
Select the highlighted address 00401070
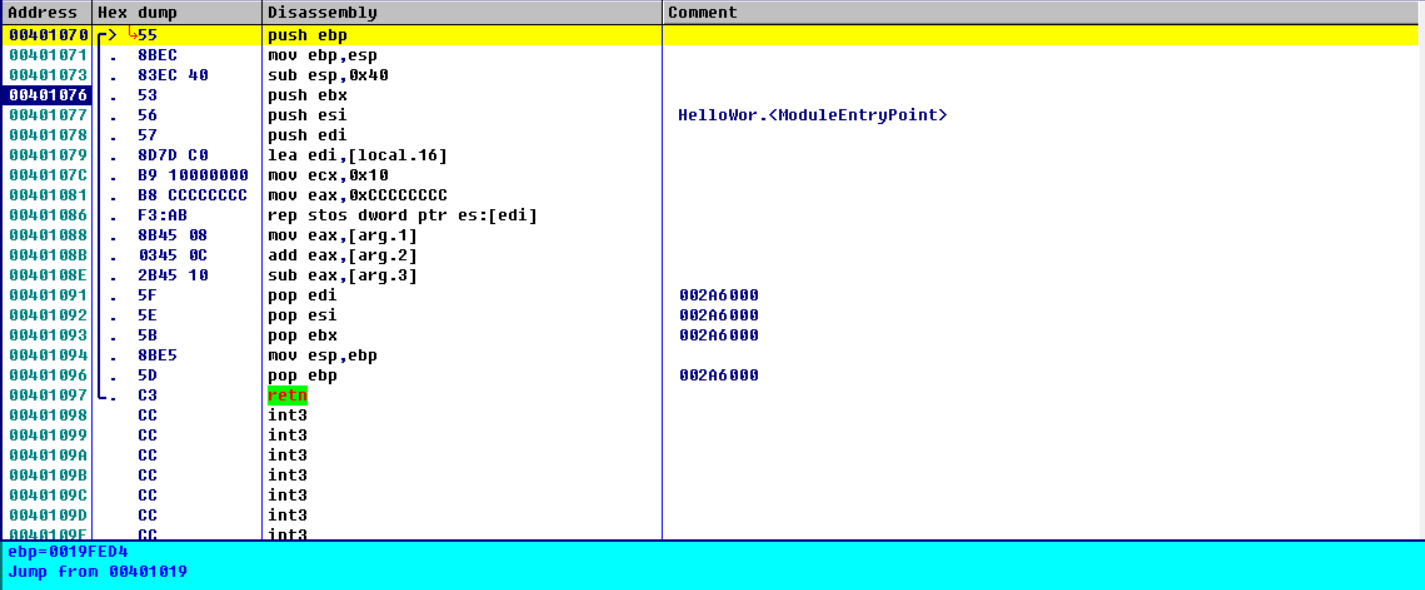48,35
